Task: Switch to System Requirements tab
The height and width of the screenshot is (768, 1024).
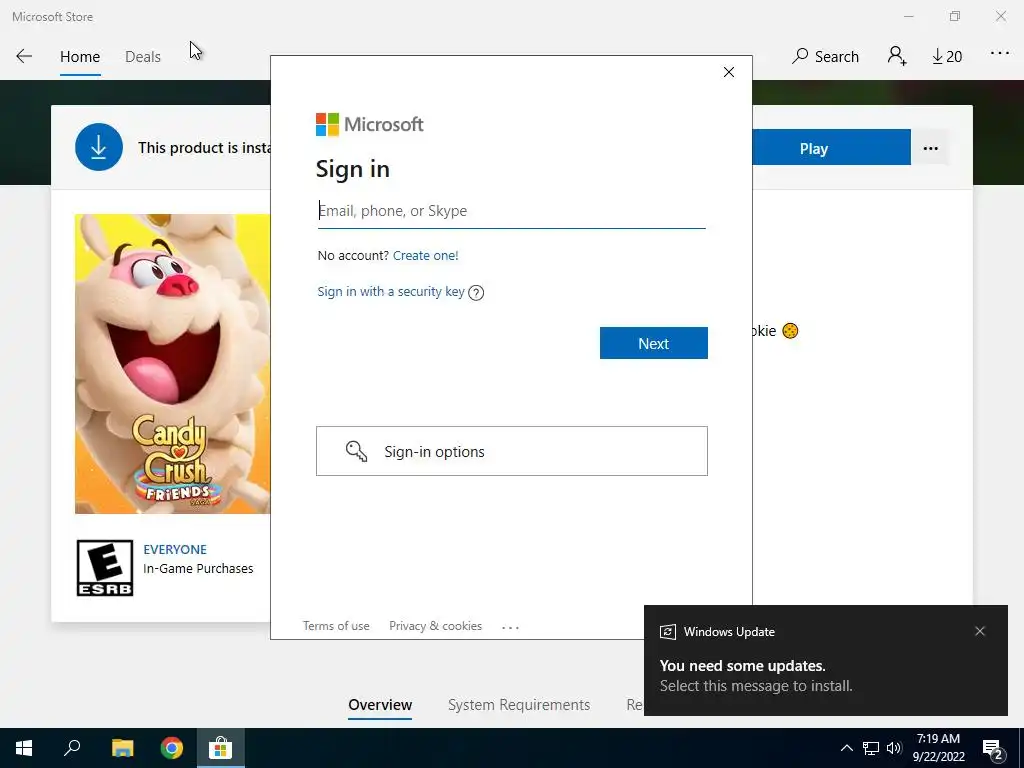Action: click(x=519, y=705)
